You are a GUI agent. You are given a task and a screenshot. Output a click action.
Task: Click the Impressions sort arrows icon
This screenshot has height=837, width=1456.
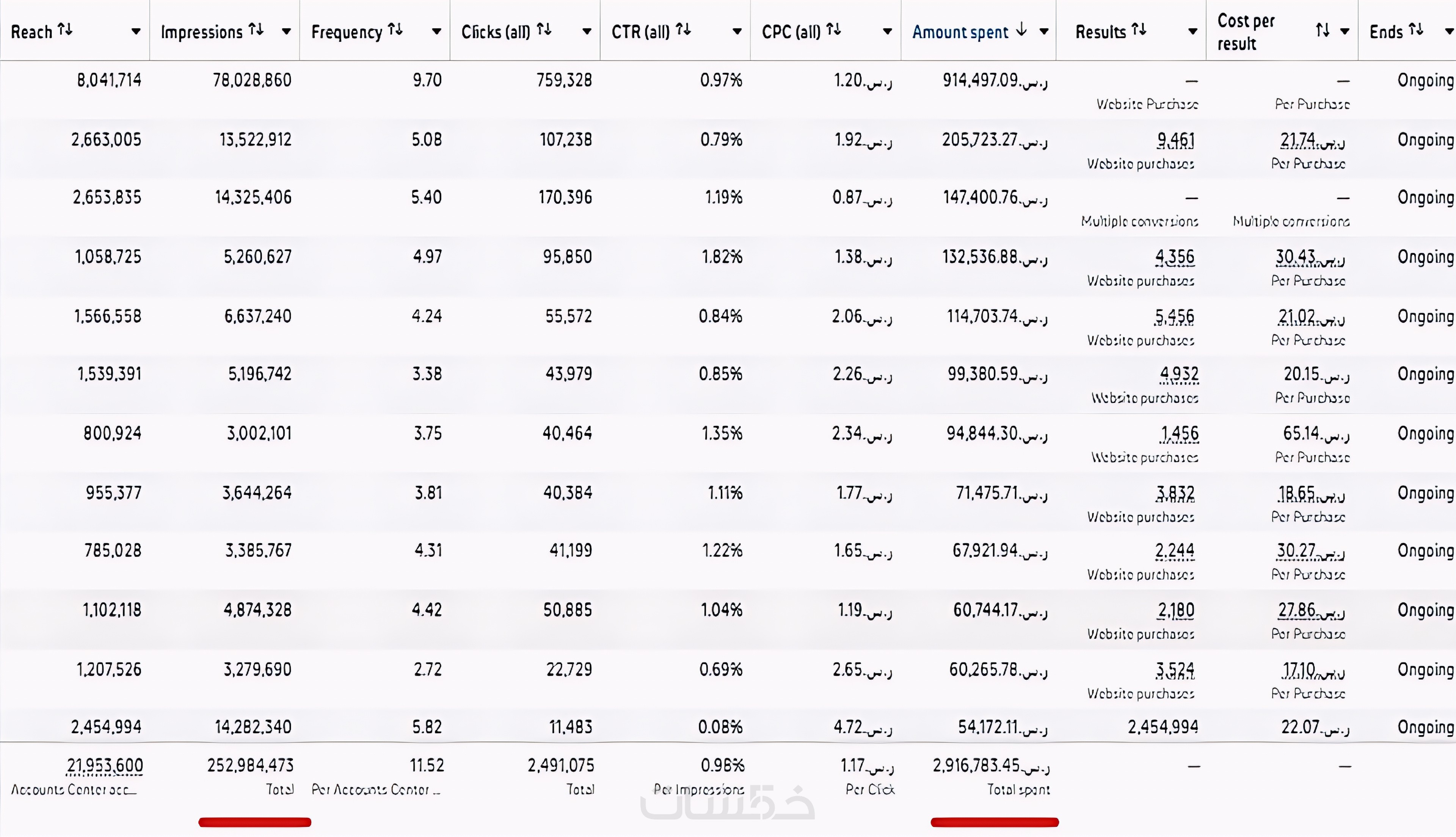point(256,29)
